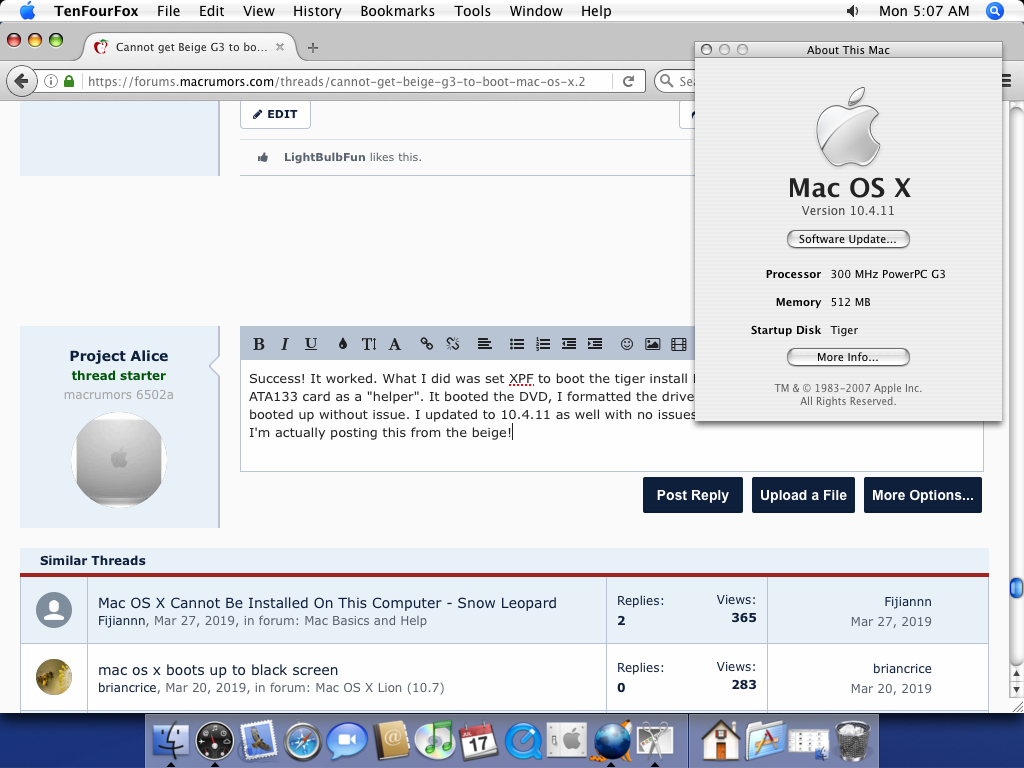
Task: Open the Trash in the Dock
Action: (x=853, y=741)
